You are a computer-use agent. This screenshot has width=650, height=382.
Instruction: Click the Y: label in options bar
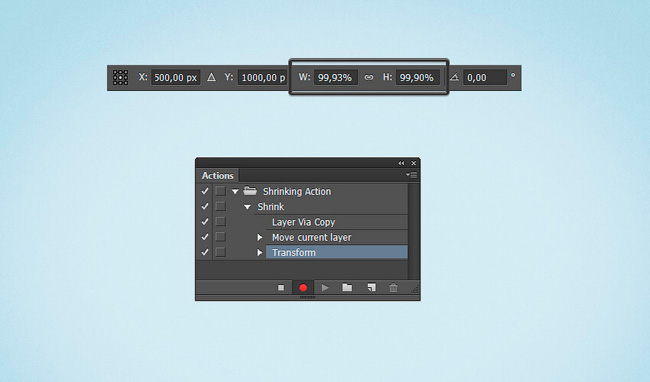229,77
